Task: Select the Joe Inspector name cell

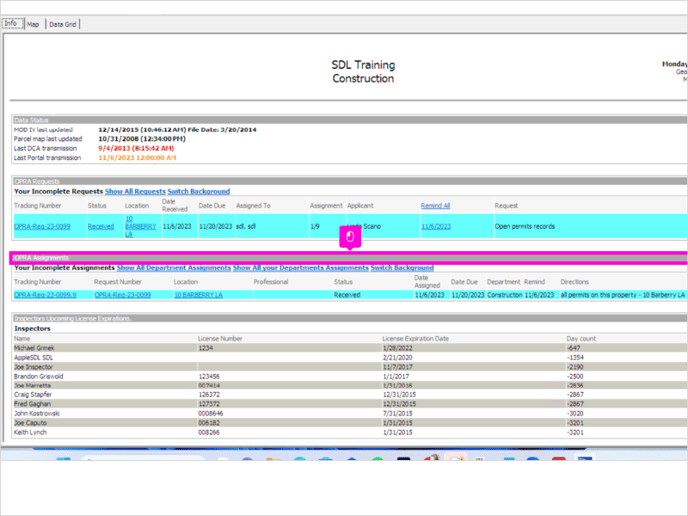Action: [x=33, y=367]
